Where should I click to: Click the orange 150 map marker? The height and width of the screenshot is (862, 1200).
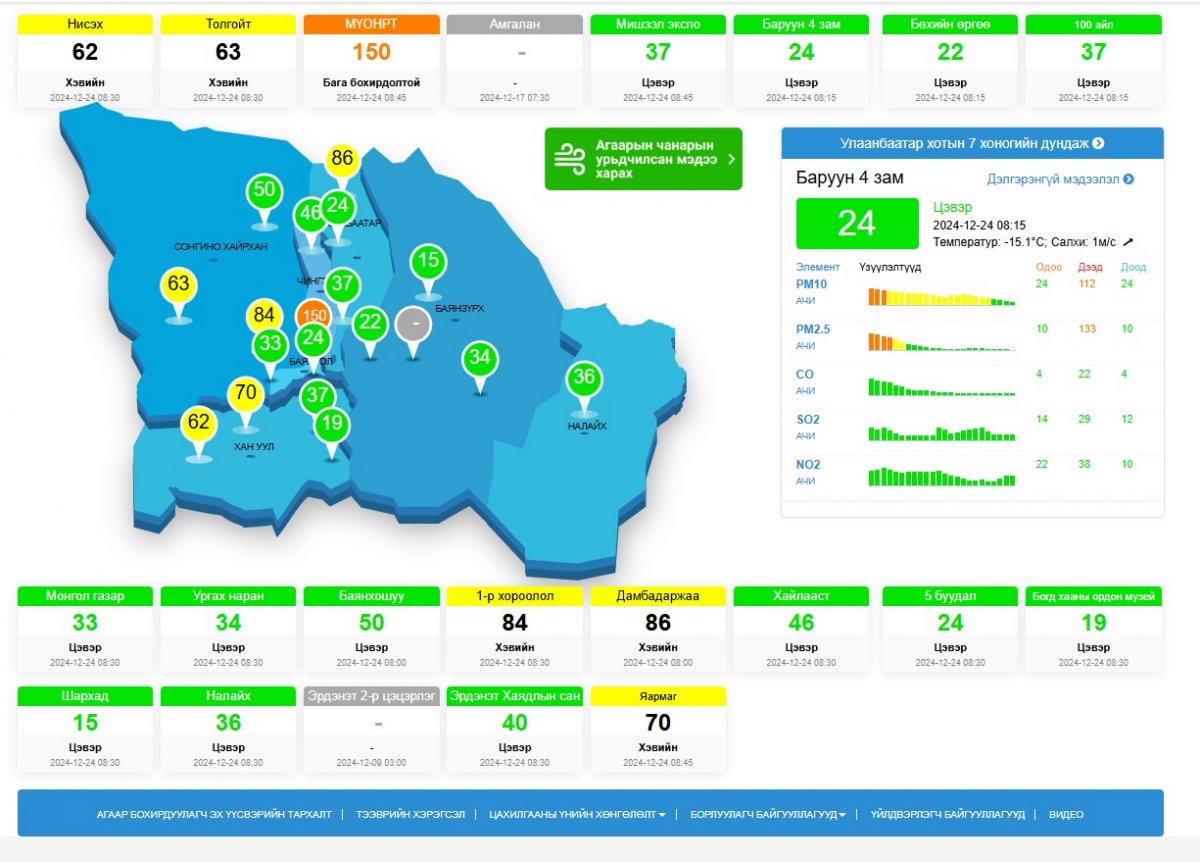pyautogui.click(x=313, y=316)
